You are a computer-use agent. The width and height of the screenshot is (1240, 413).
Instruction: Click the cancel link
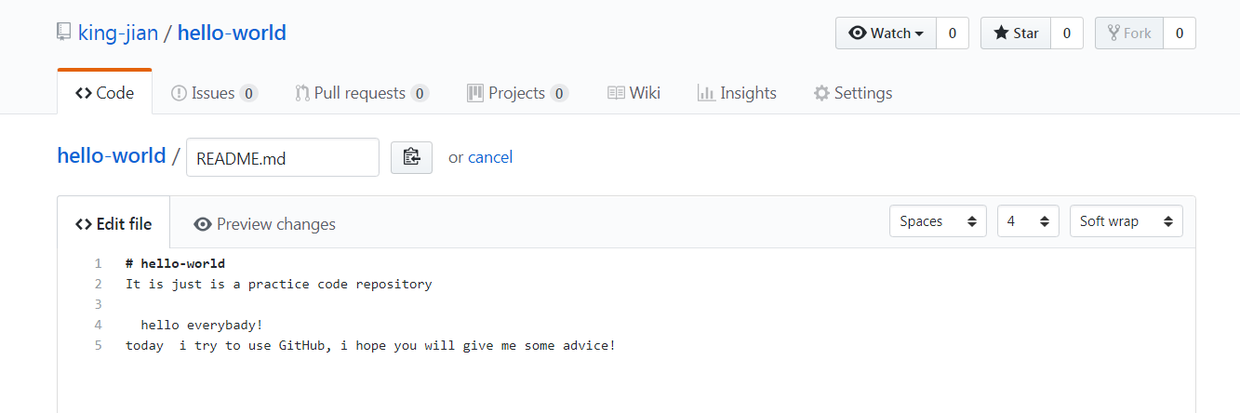pos(490,157)
